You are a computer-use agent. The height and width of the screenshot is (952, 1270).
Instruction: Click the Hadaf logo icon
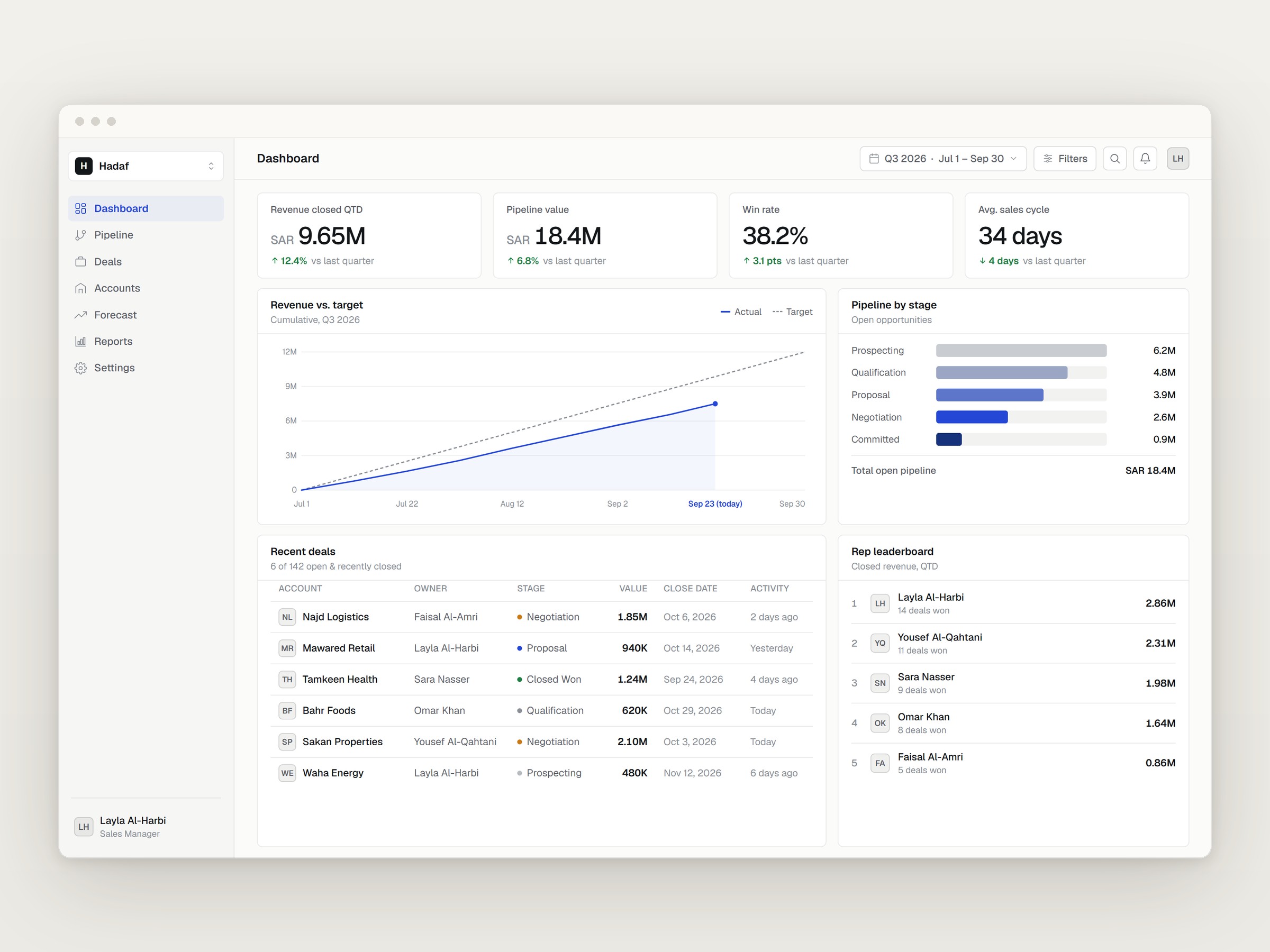(x=84, y=166)
